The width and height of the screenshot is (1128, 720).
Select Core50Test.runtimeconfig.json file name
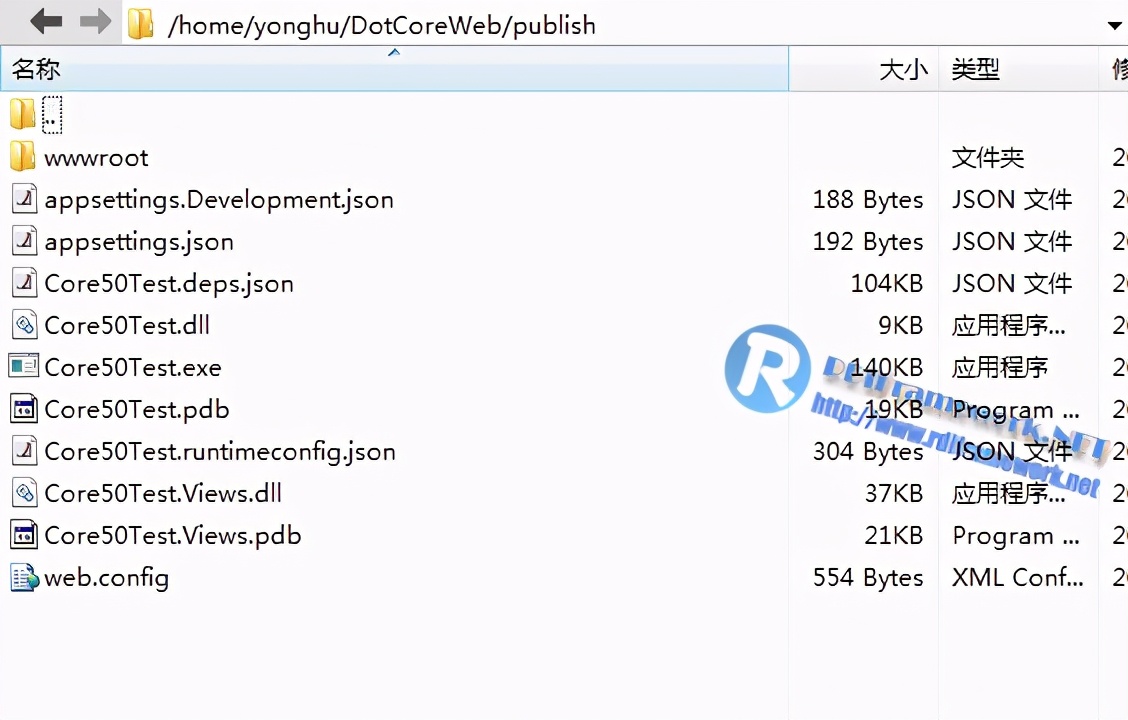pyautogui.click(x=220, y=452)
